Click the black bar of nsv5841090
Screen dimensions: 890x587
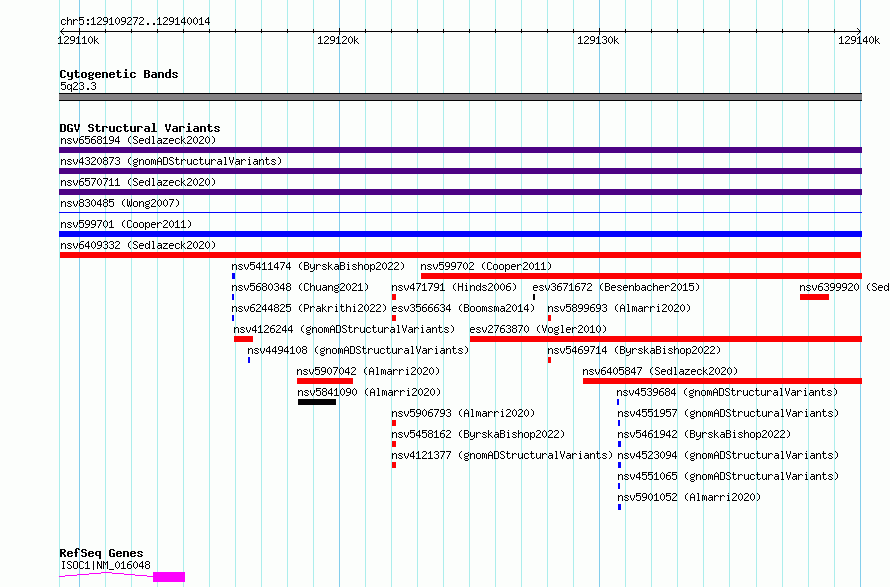[317, 402]
